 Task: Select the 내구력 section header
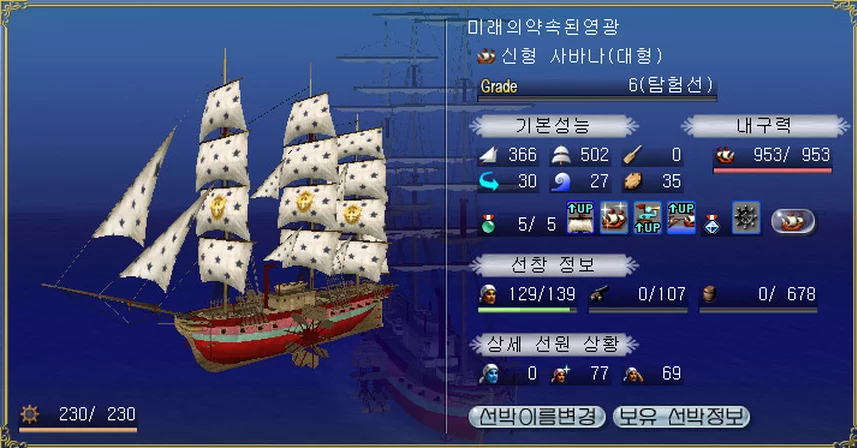click(x=764, y=126)
